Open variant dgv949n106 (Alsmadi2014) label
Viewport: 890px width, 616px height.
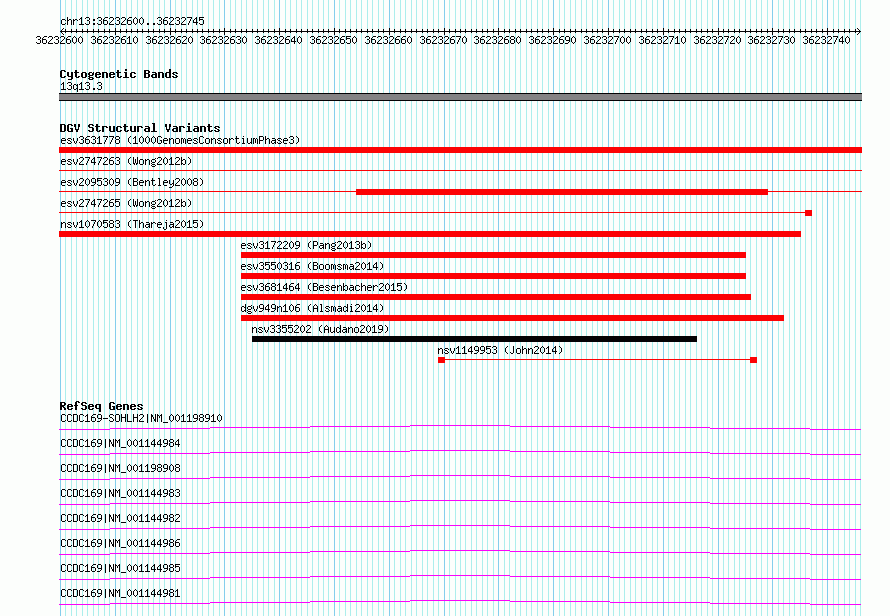pyautogui.click(x=312, y=308)
